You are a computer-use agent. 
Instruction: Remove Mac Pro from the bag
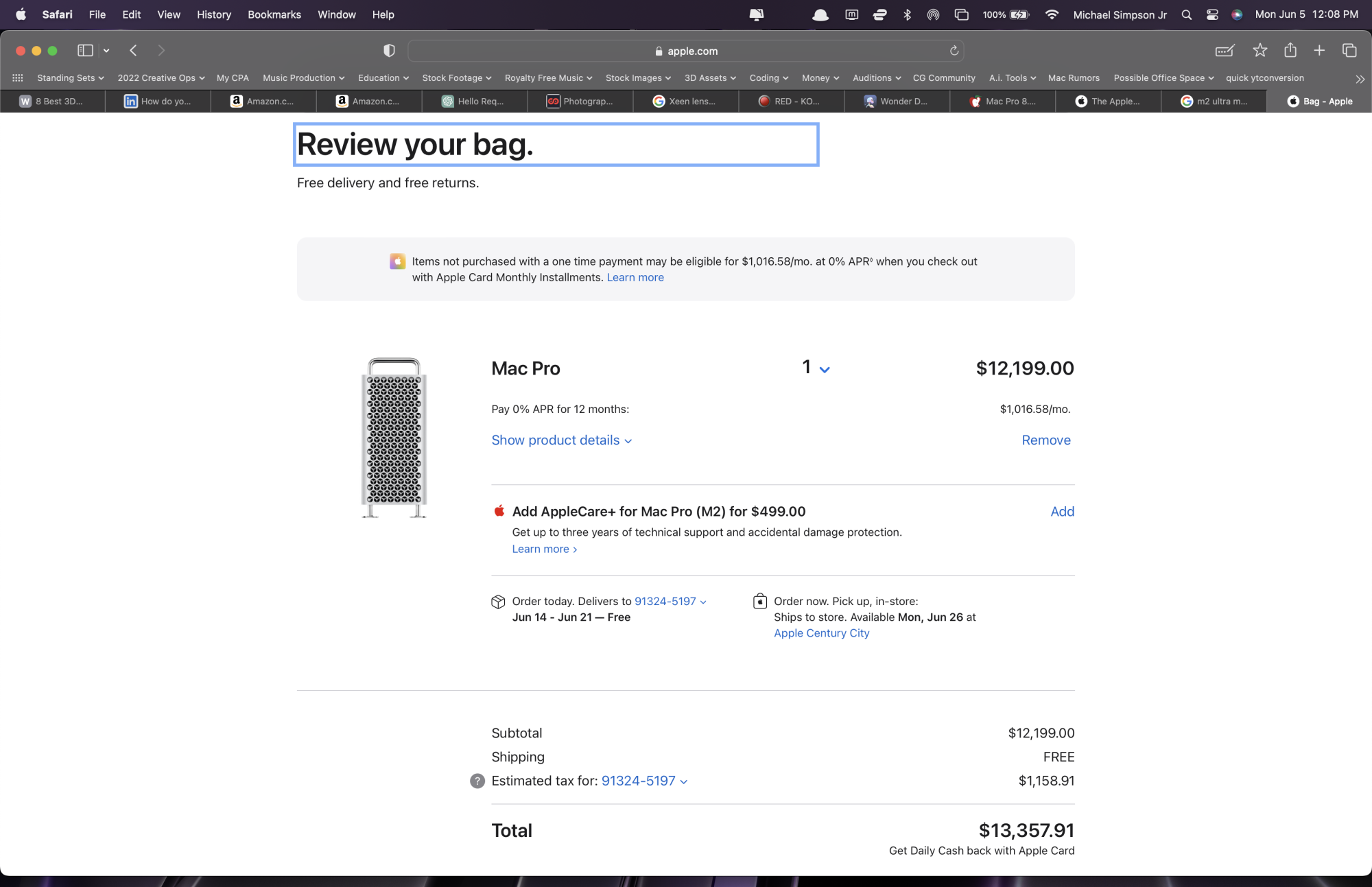point(1045,440)
